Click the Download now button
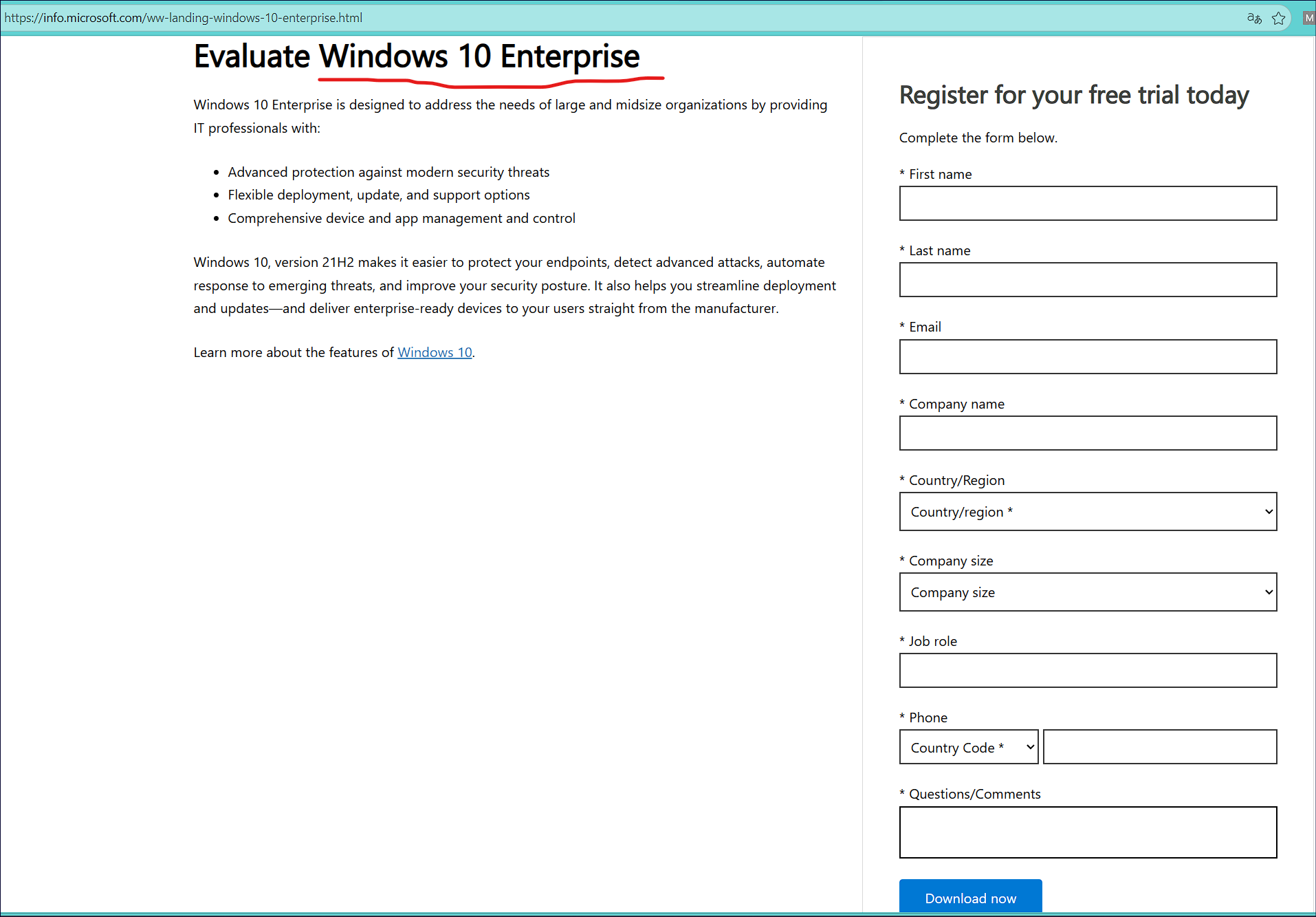The width and height of the screenshot is (1316, 917). tap(970, 897)
